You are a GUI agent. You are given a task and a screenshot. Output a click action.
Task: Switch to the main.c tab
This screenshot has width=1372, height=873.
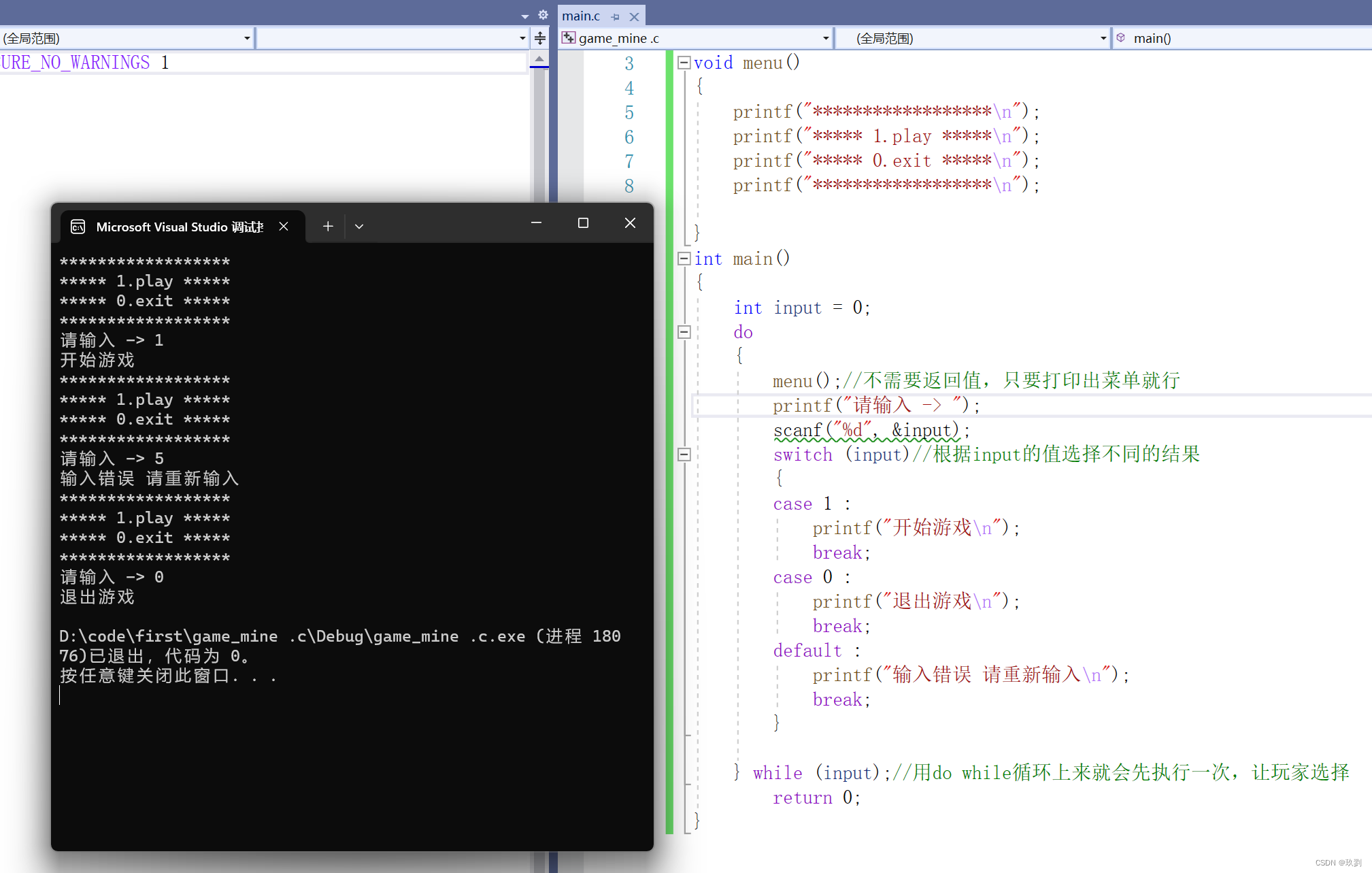click(581, 16)
